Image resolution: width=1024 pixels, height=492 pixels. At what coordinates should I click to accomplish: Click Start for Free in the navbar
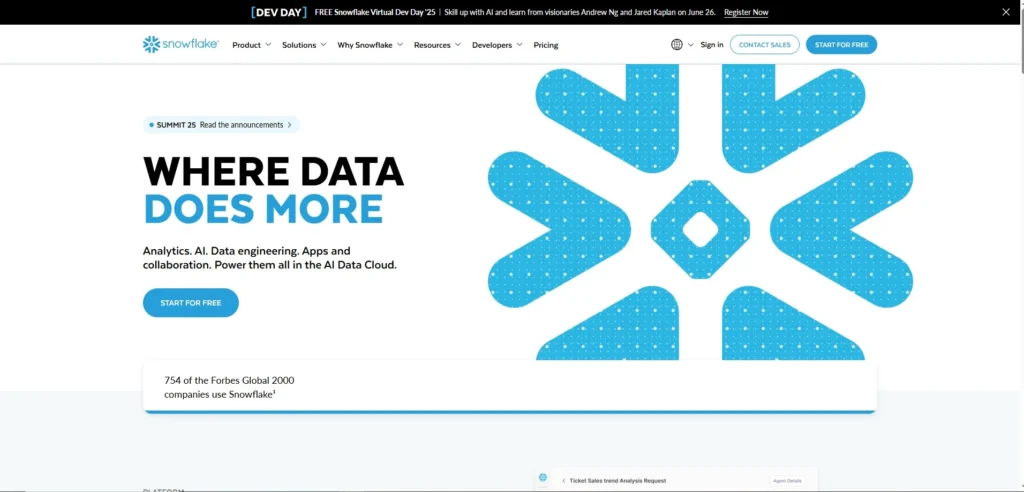(x=841, y=44)
